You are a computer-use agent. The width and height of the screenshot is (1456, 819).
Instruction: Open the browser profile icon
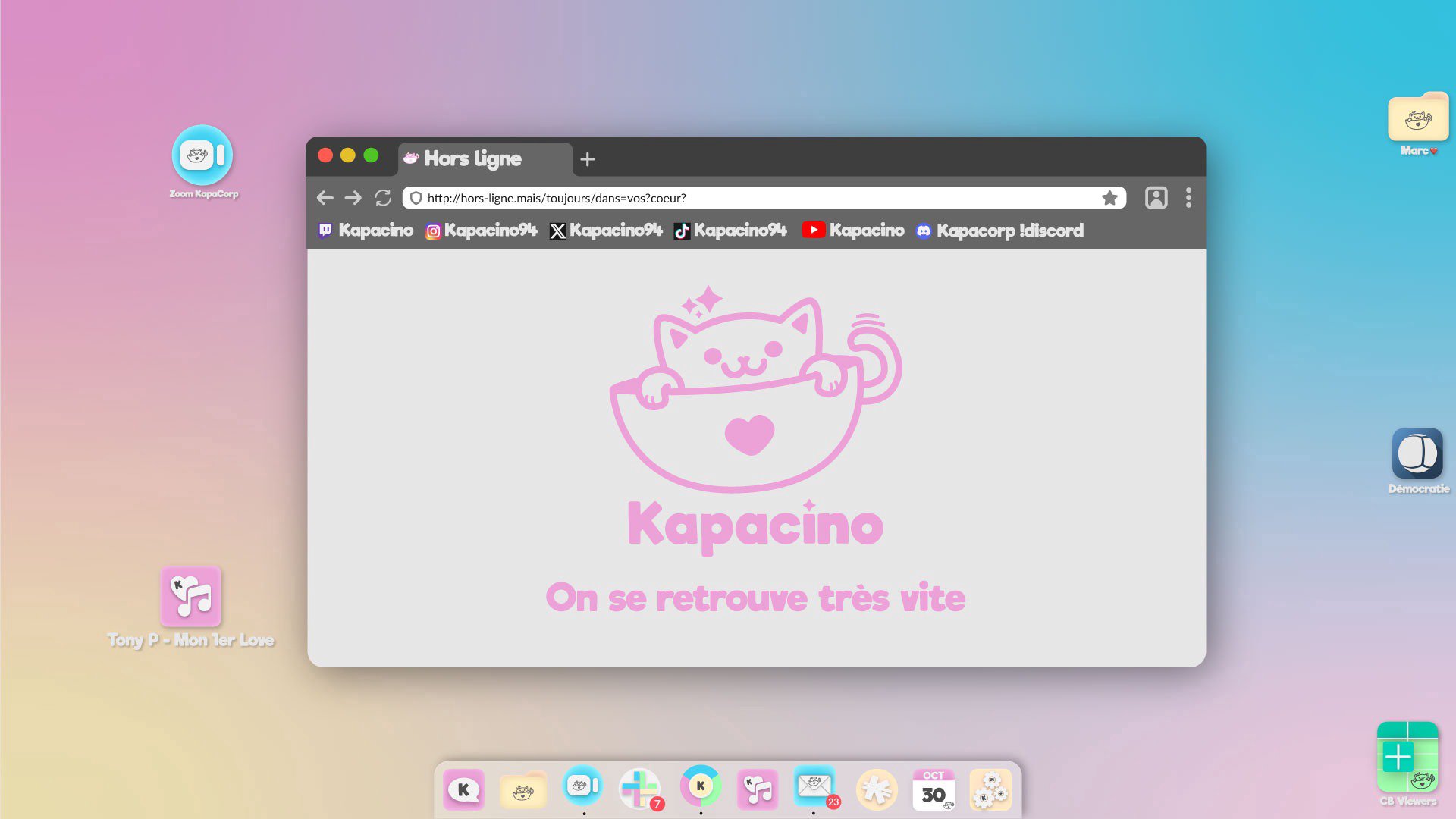pos(1156,198)
